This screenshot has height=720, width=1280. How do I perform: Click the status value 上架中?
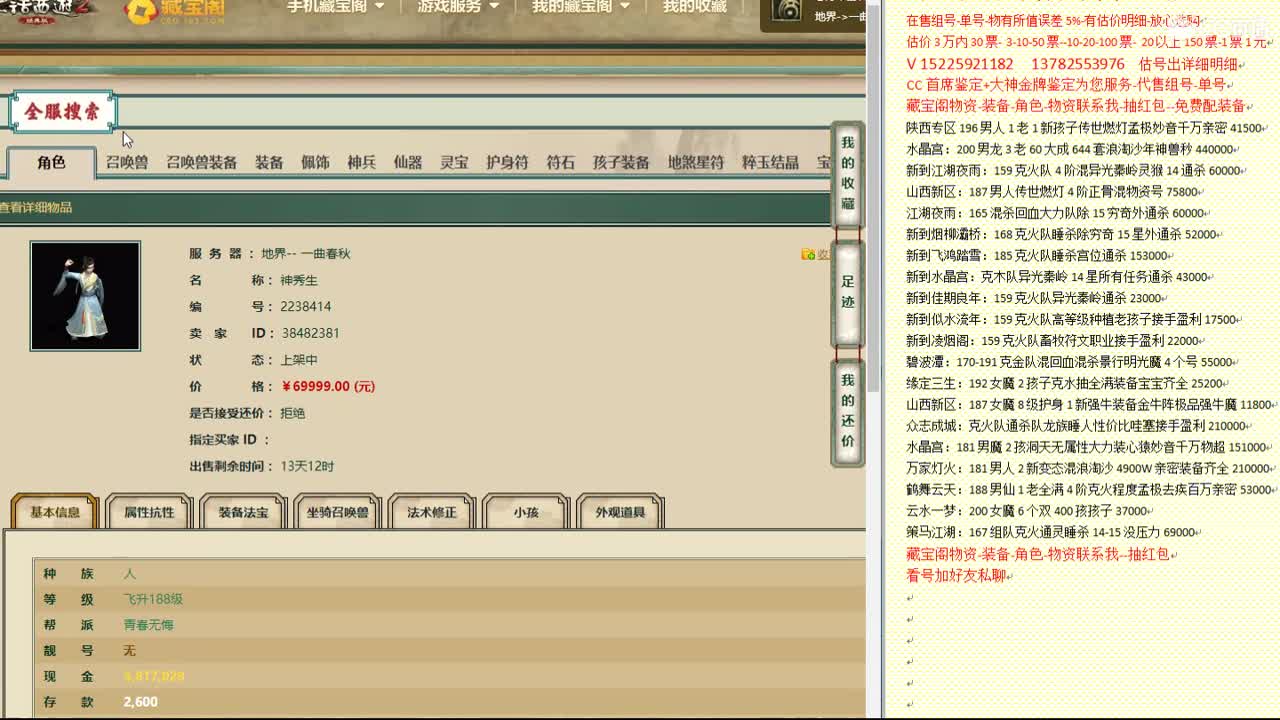tap(299, 360)
